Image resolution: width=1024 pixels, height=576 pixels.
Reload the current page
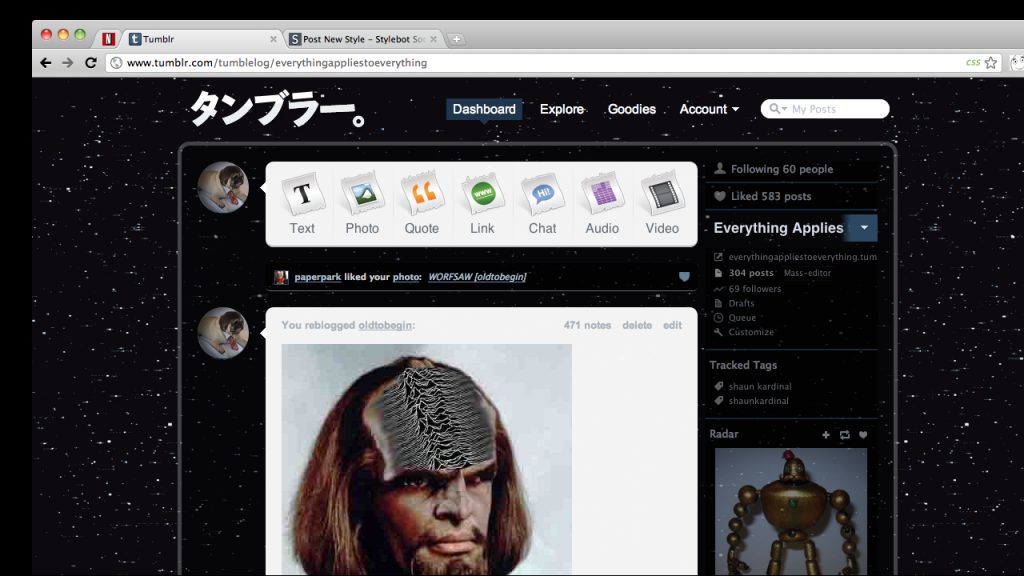coord(91,63)
